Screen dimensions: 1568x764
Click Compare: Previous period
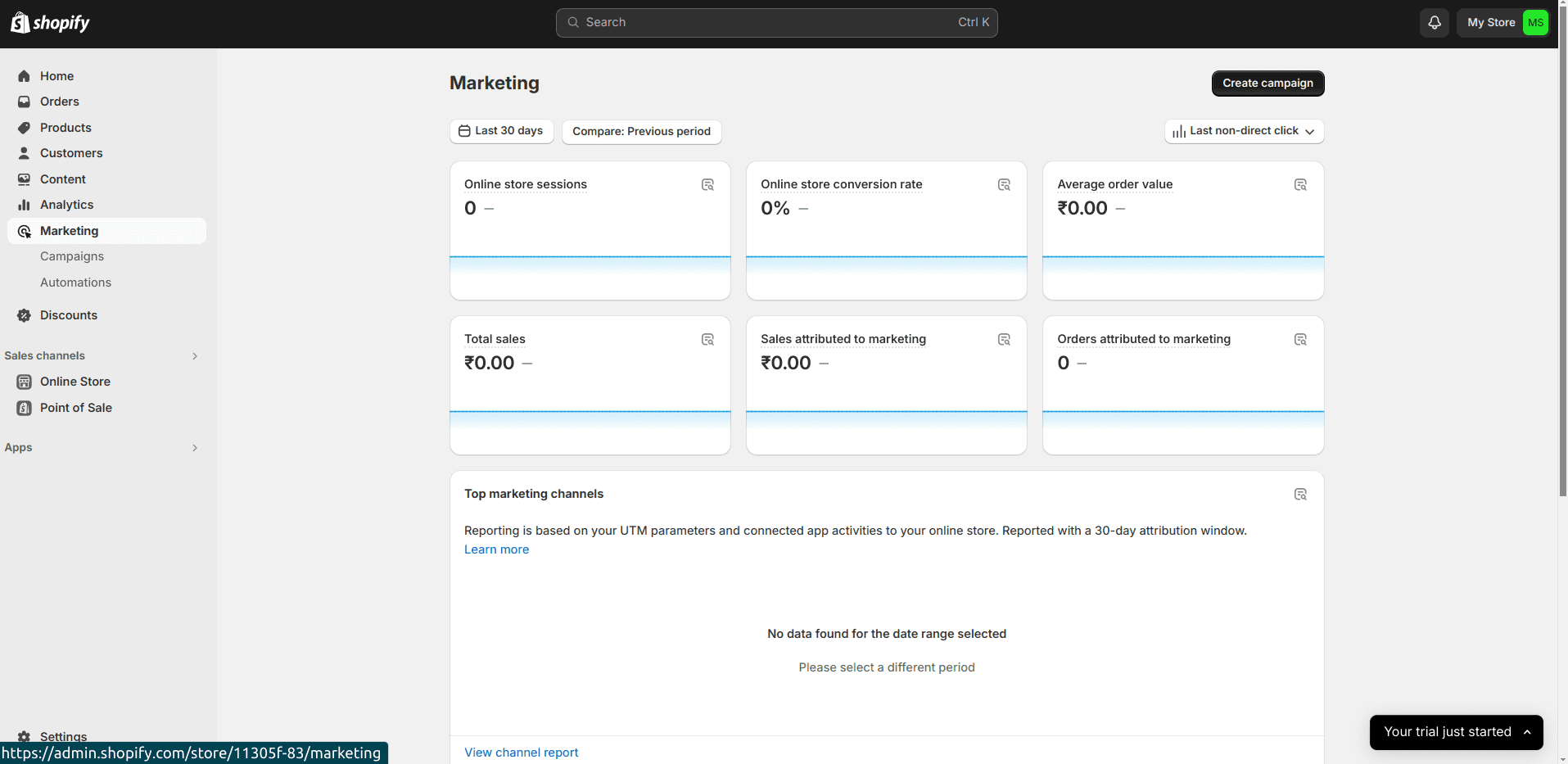point(641,131)
